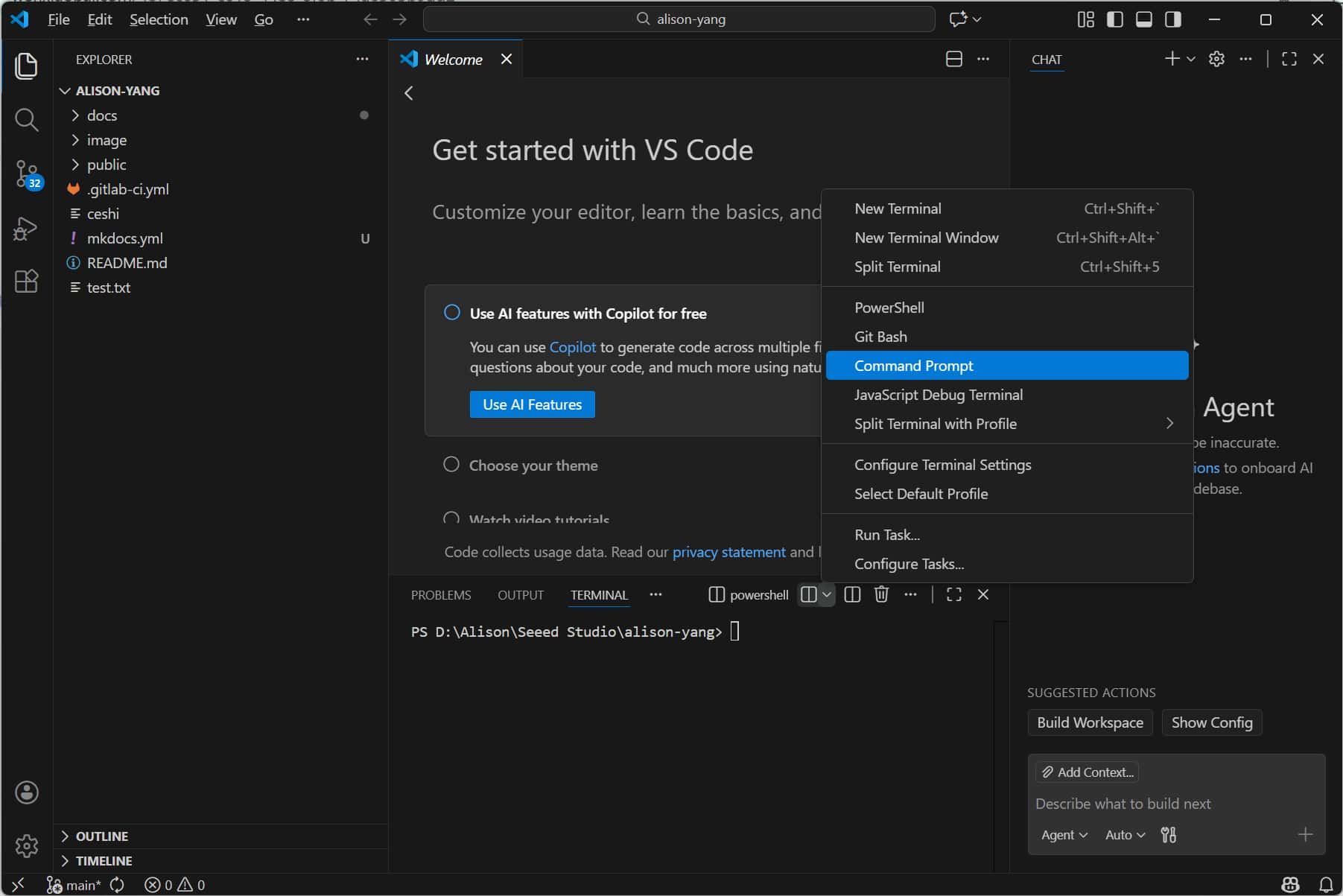Open the Explorer activity bar icon
The image size is (1343, 896).
(x=27, y=66)
